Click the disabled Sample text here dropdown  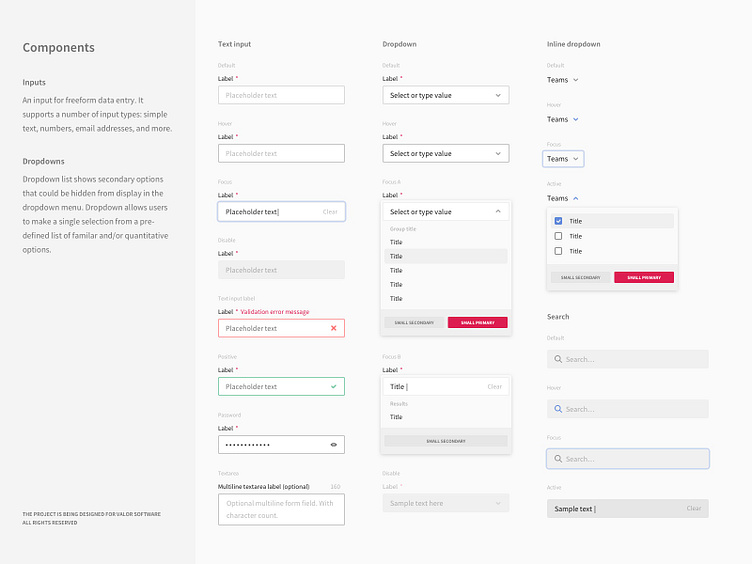(x=446, y=503)
